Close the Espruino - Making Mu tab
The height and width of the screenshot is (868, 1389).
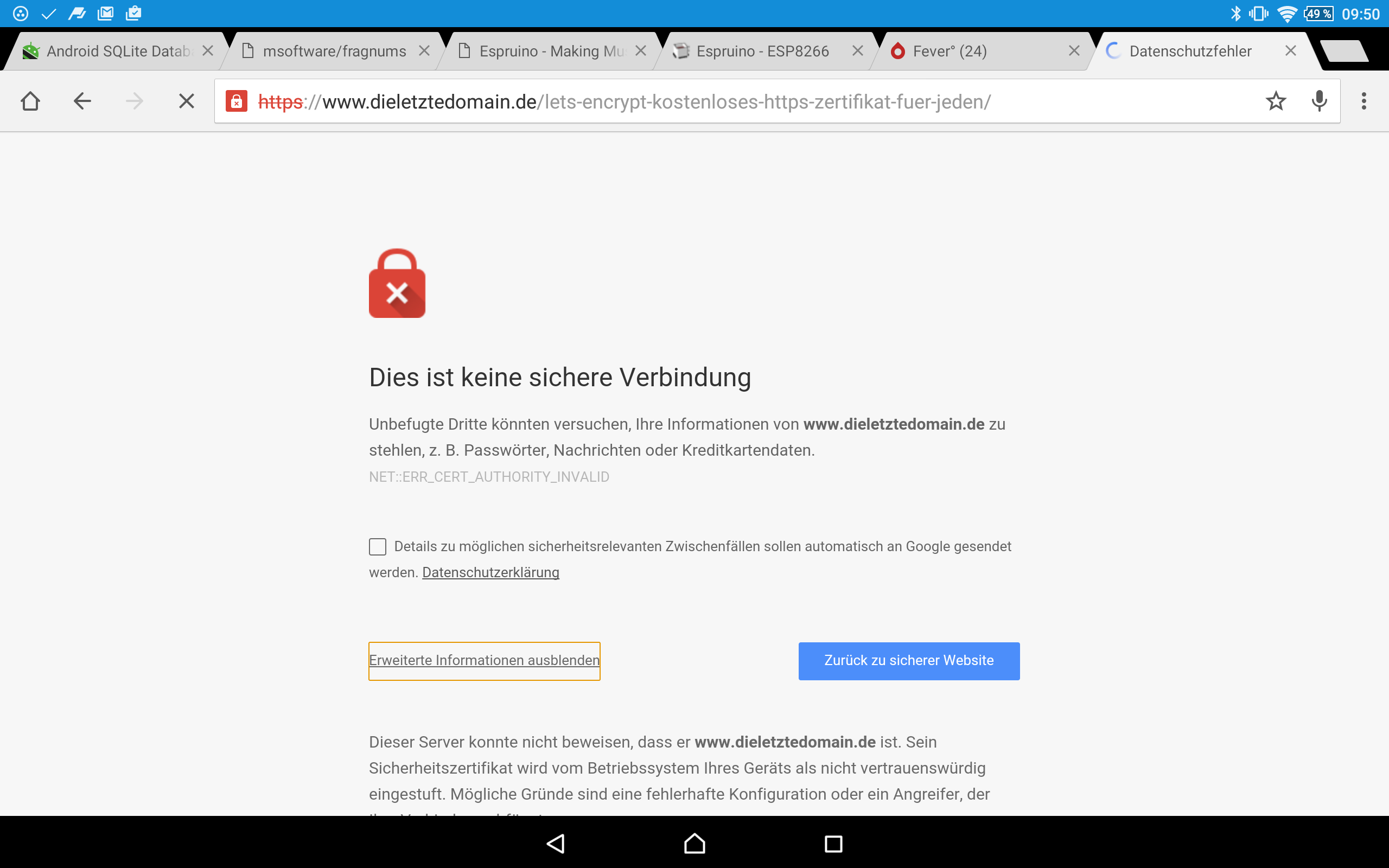pyautogui.click(x=641, y=51)
